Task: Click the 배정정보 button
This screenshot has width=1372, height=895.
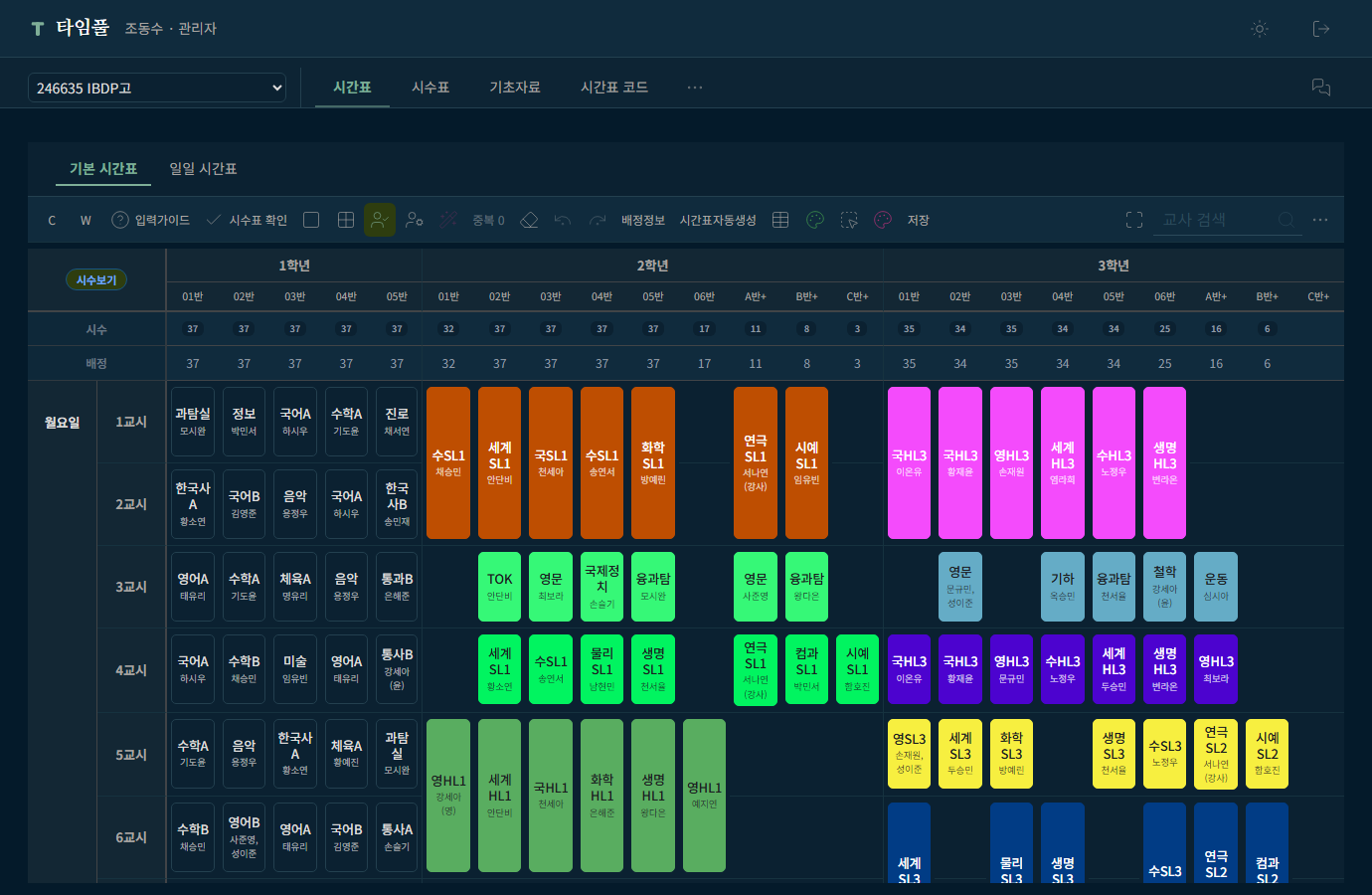Action: [x=643, y=220]
